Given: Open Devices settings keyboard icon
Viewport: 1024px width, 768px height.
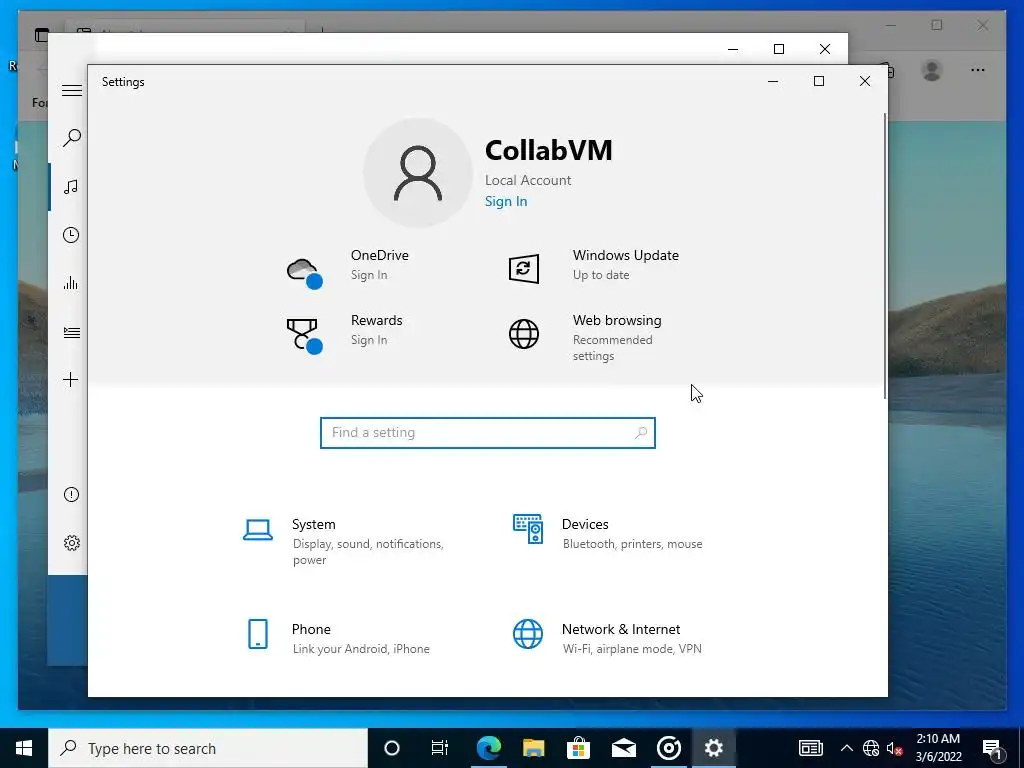Looking at the screenshot, I should (528, 529).
